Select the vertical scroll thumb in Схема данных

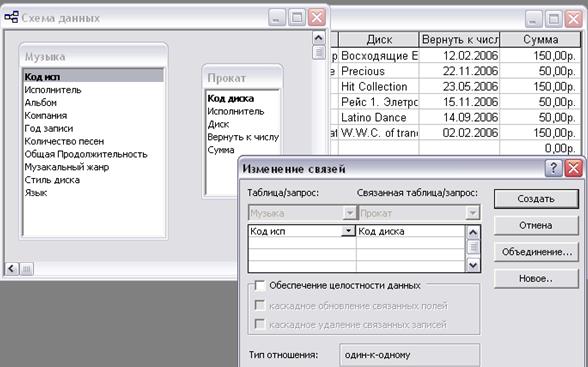point(318,52)
